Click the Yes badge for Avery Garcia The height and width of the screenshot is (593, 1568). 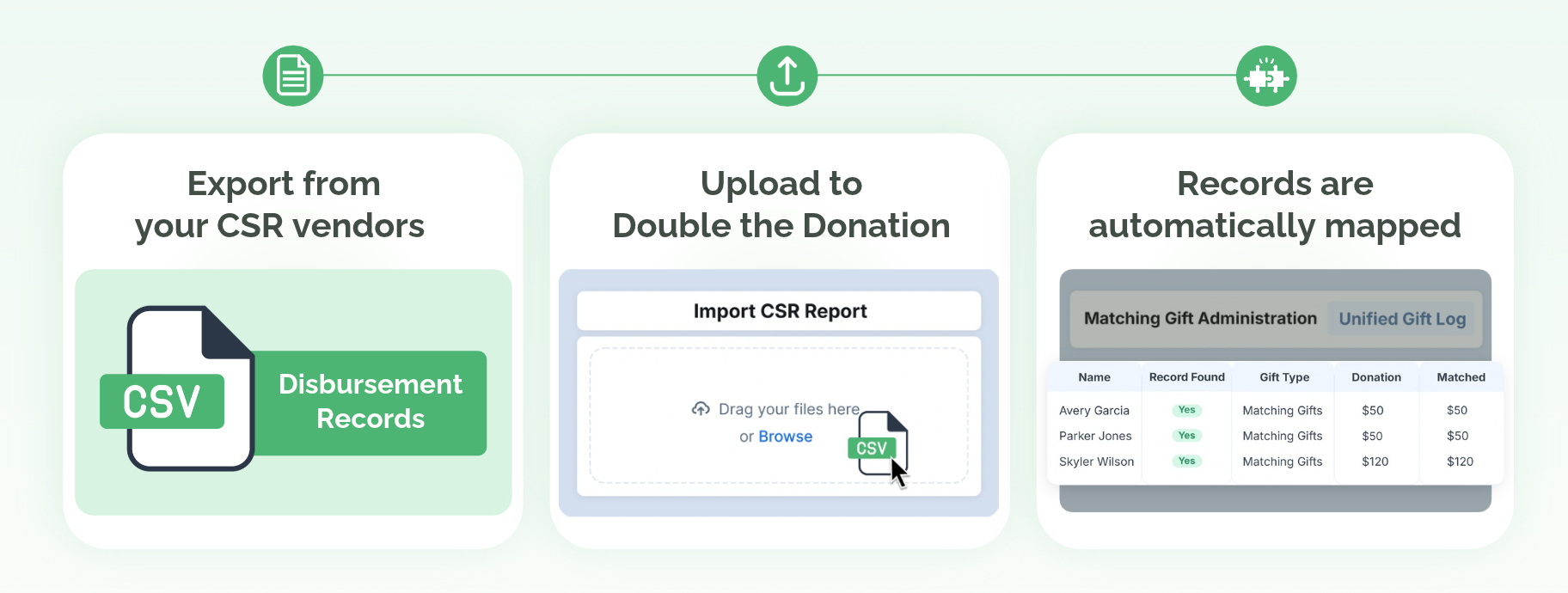pos(1186,410)
